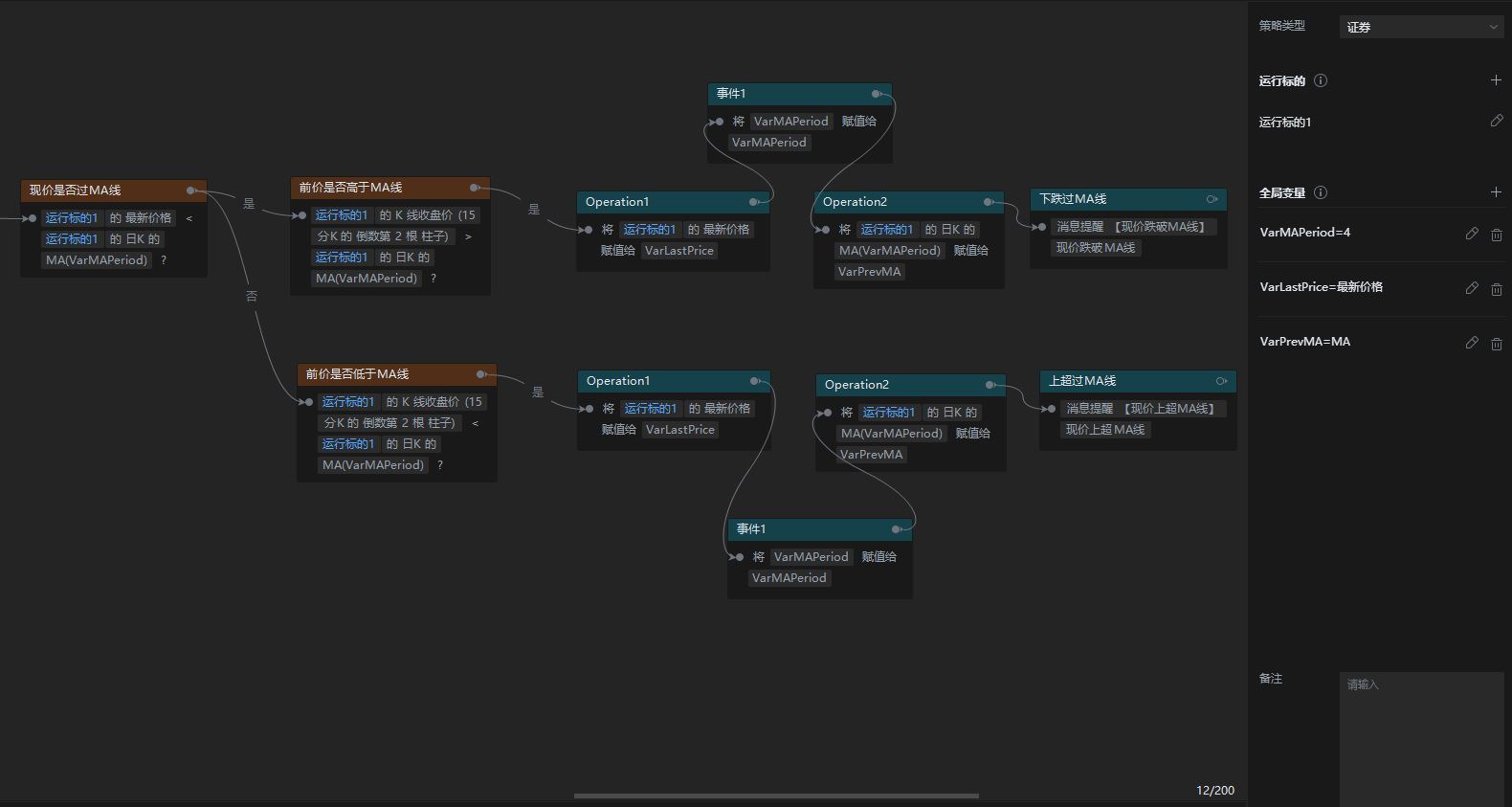The width and height of the screenshot is (1512, 807).
Task: Click output port of upper Operation2 node
Action: [989, 202]
